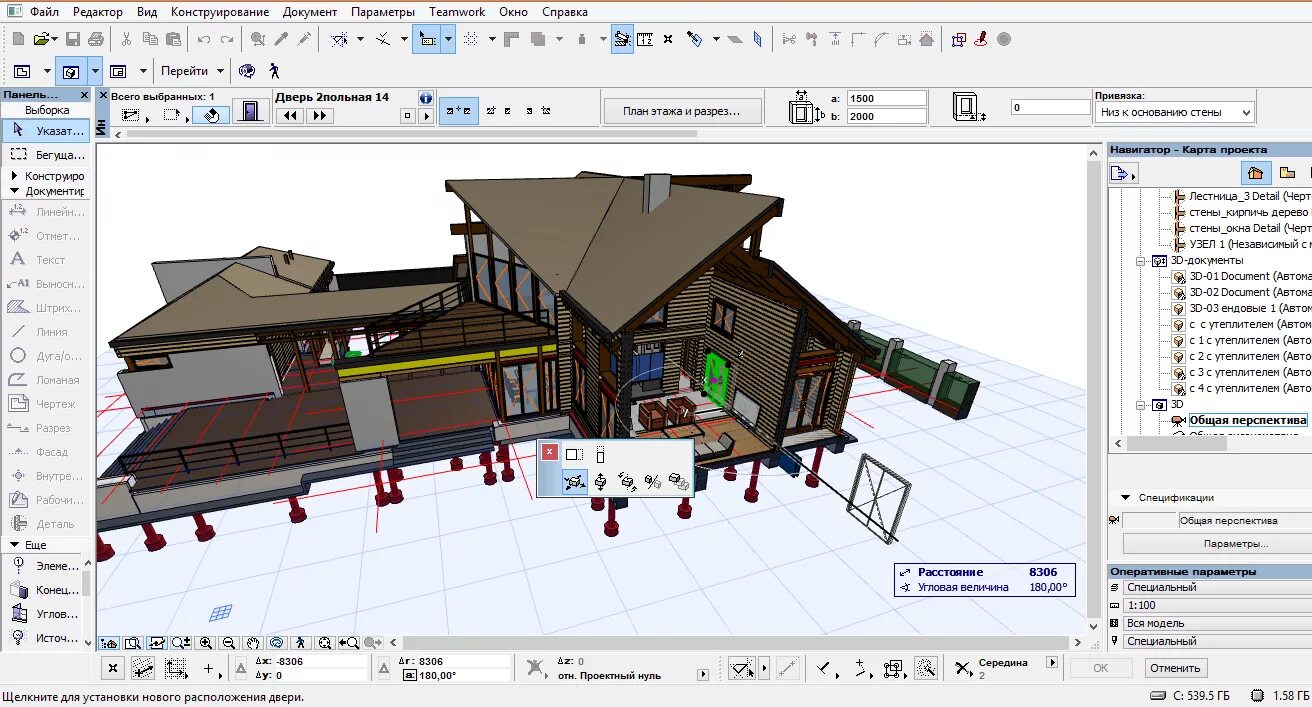
Task: Click the drag move icon in the pet palette
Action: tap(574, 483)
